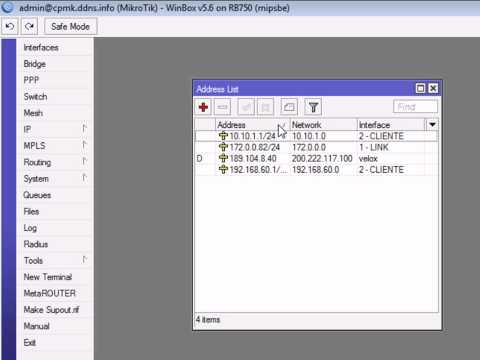Open the MetaROUTER menu
480x360 pixels.
point(55,293)
